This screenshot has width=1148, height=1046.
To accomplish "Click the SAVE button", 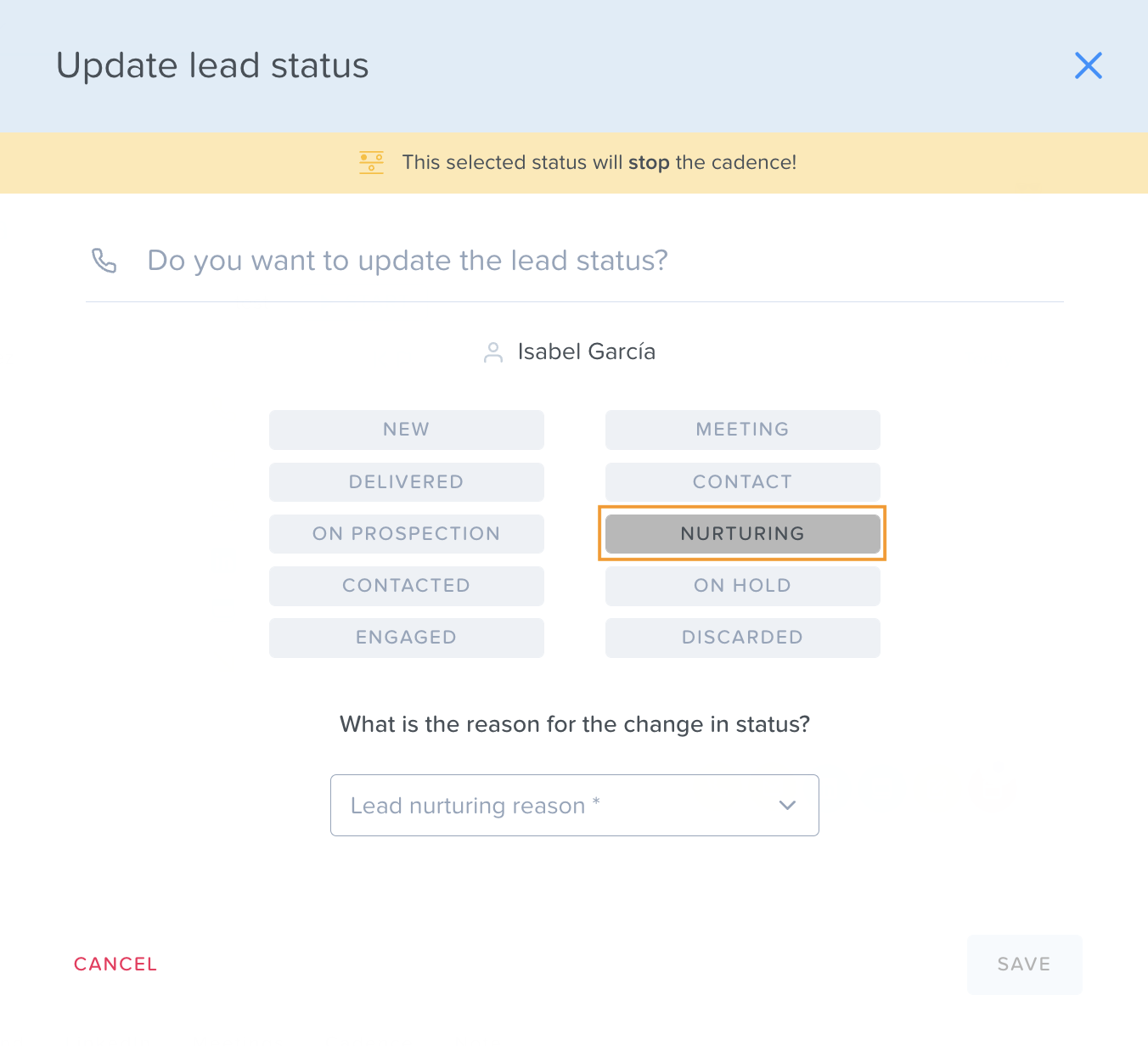I will coord(1025,964).
